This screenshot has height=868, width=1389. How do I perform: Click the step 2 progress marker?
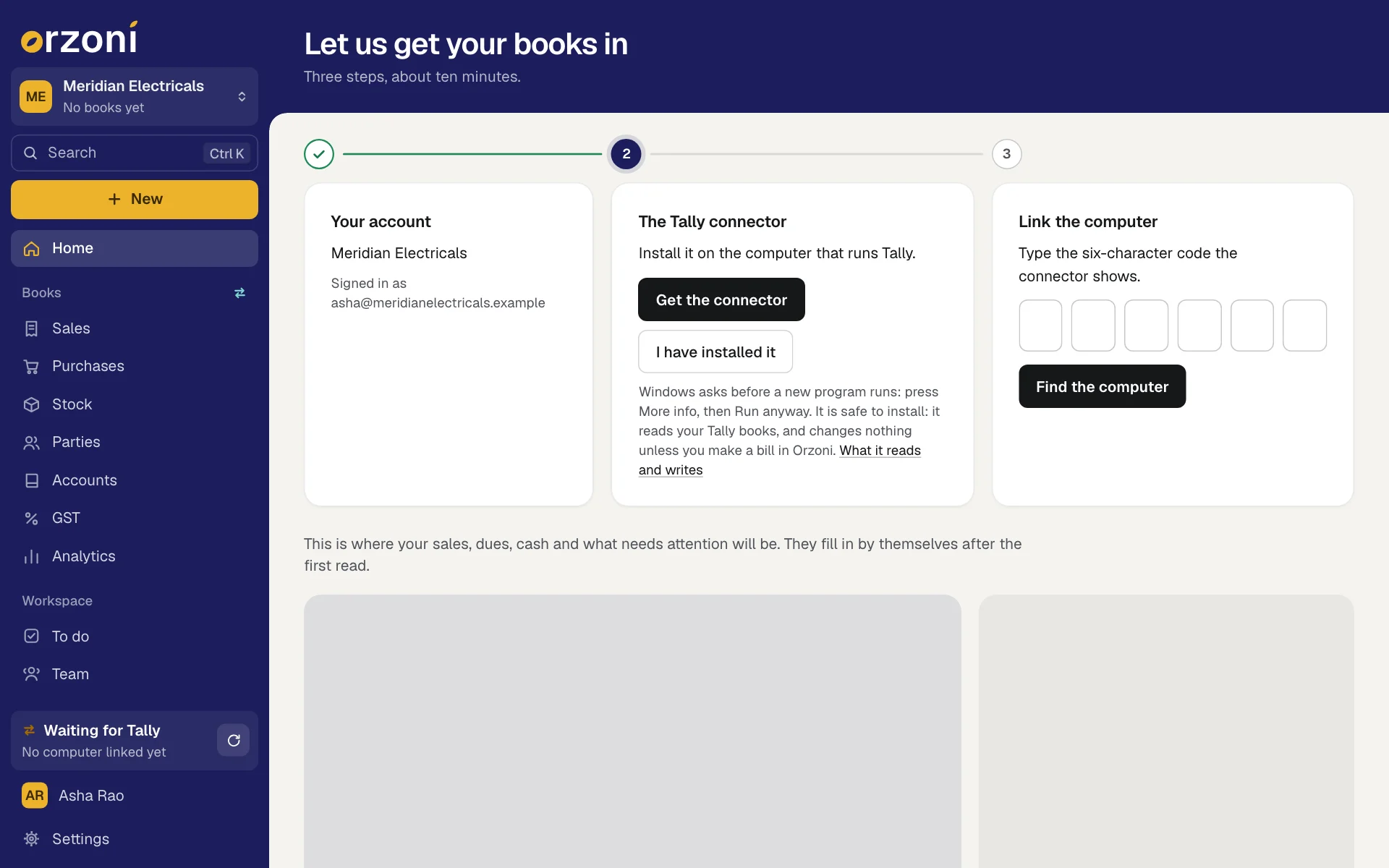(626, 154)
